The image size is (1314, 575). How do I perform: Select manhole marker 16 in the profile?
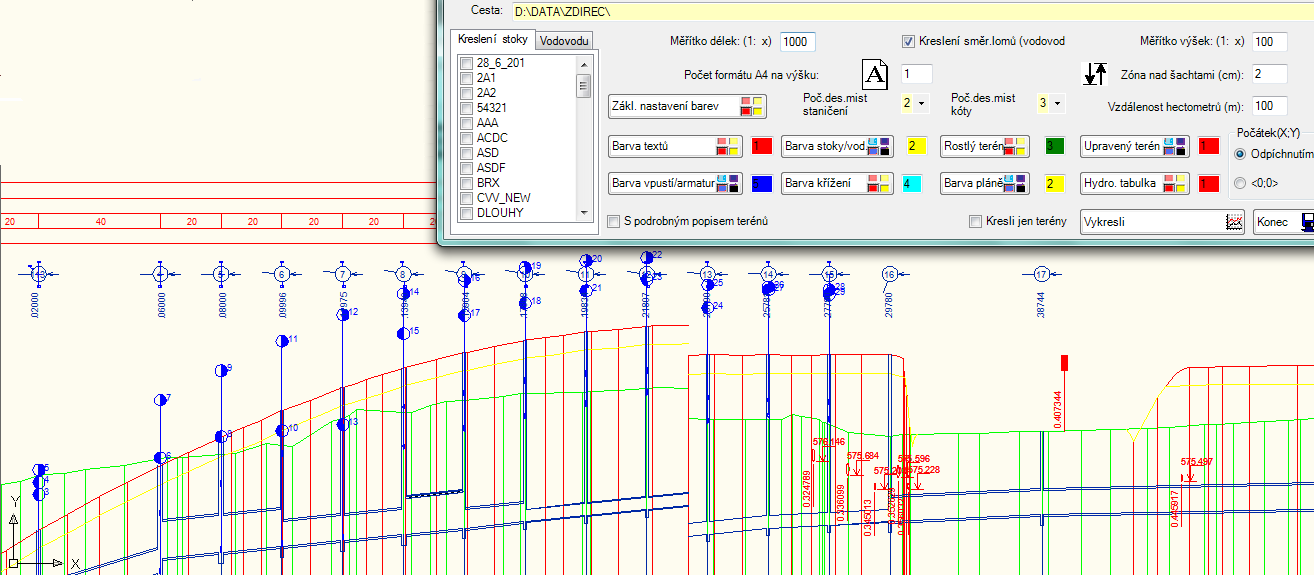coord(890,273)
